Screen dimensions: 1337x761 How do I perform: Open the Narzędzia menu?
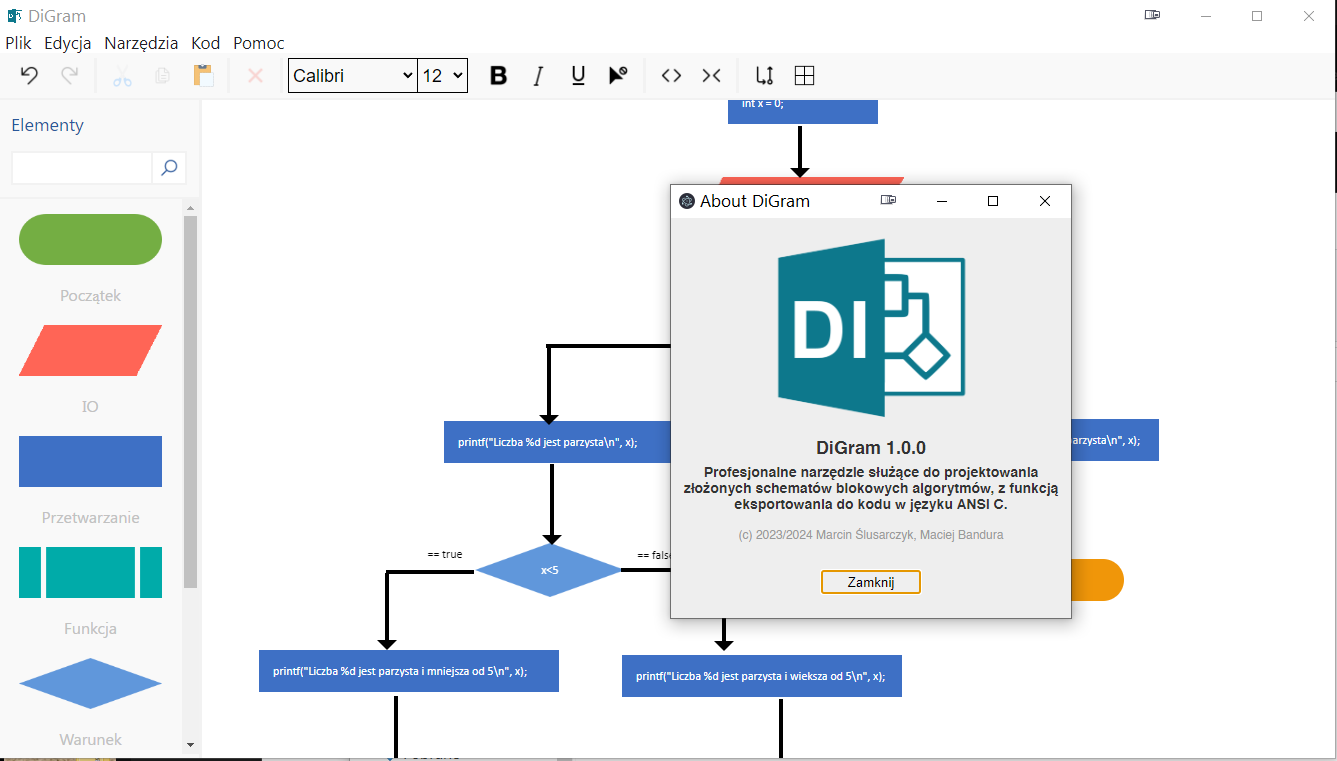(x=141, y=43)
